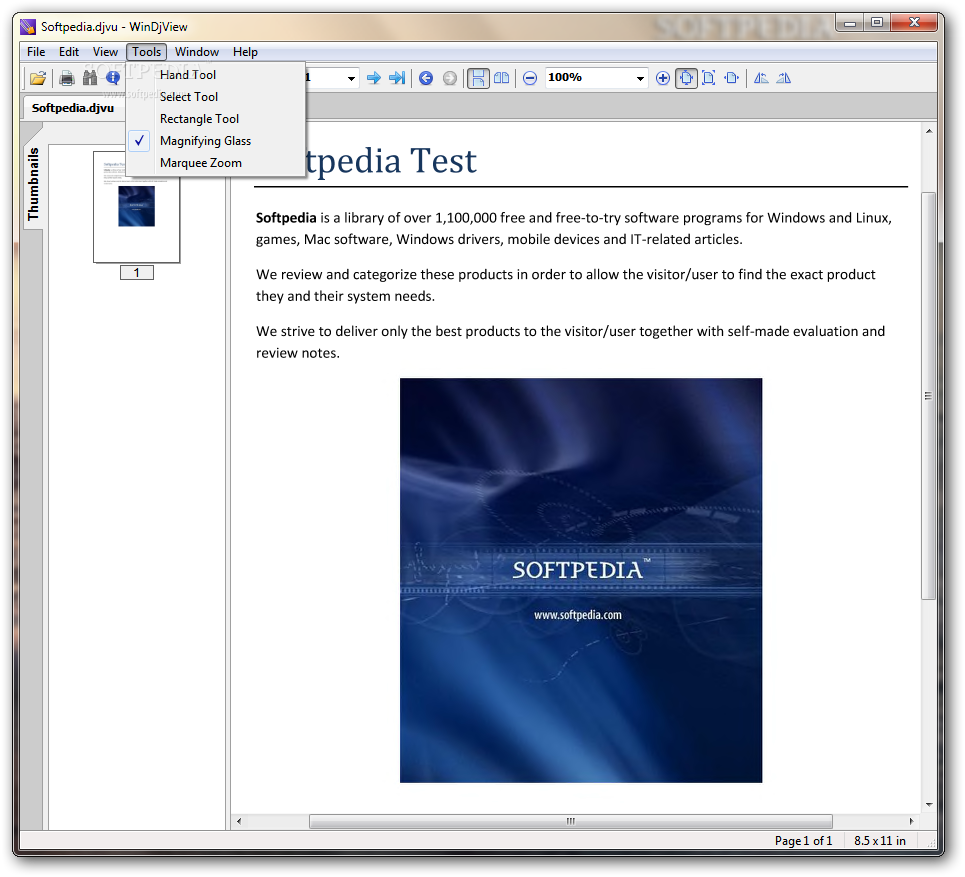Open the File menu
The image size is (965, 877).
(36, 52)
